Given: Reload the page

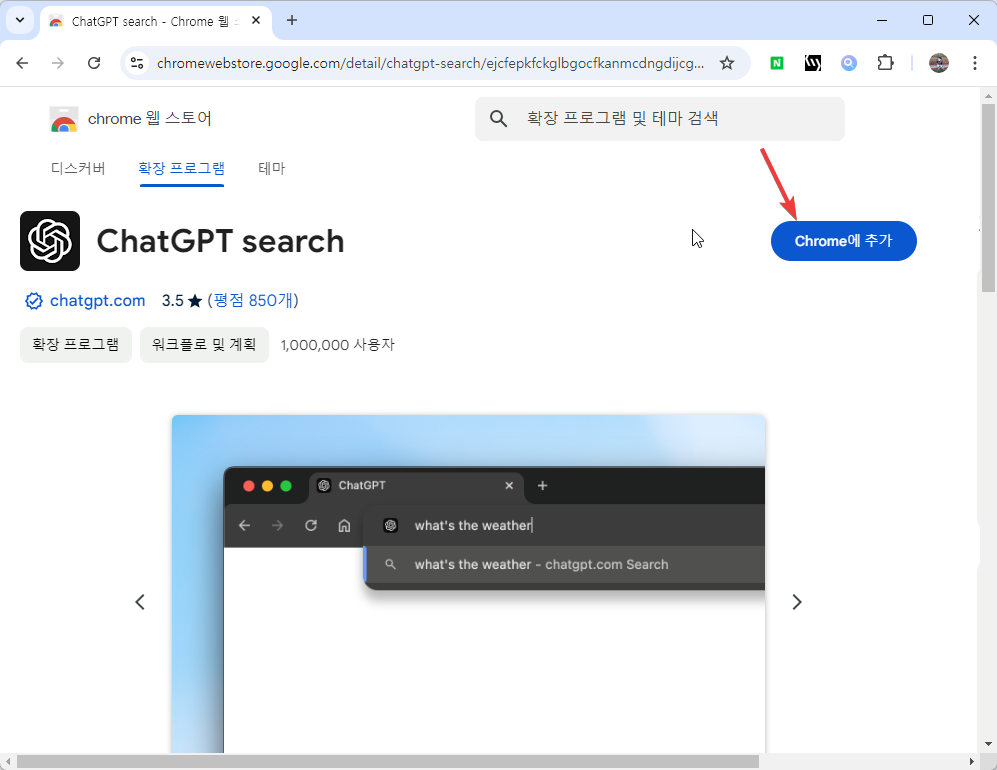Looking at the screenshot, I should pos(94,62).
